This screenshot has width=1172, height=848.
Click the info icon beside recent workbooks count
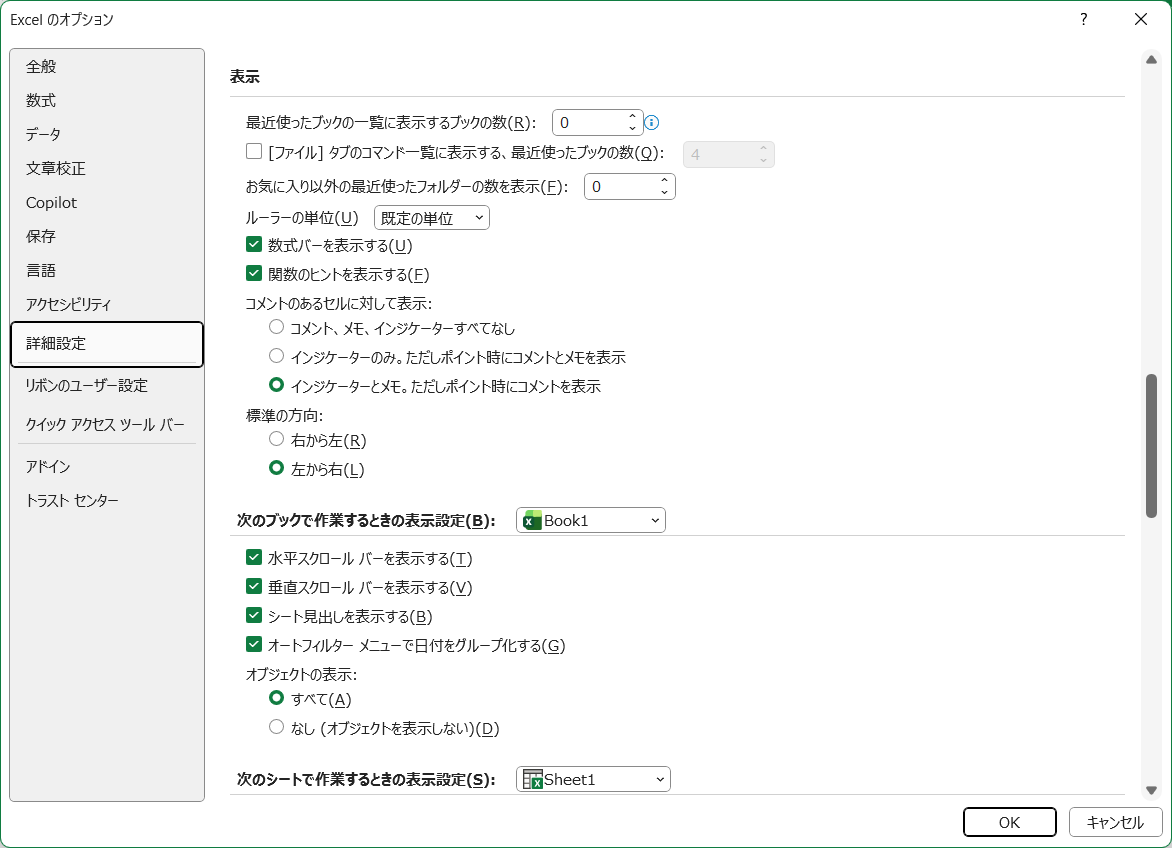pos(651,122)
